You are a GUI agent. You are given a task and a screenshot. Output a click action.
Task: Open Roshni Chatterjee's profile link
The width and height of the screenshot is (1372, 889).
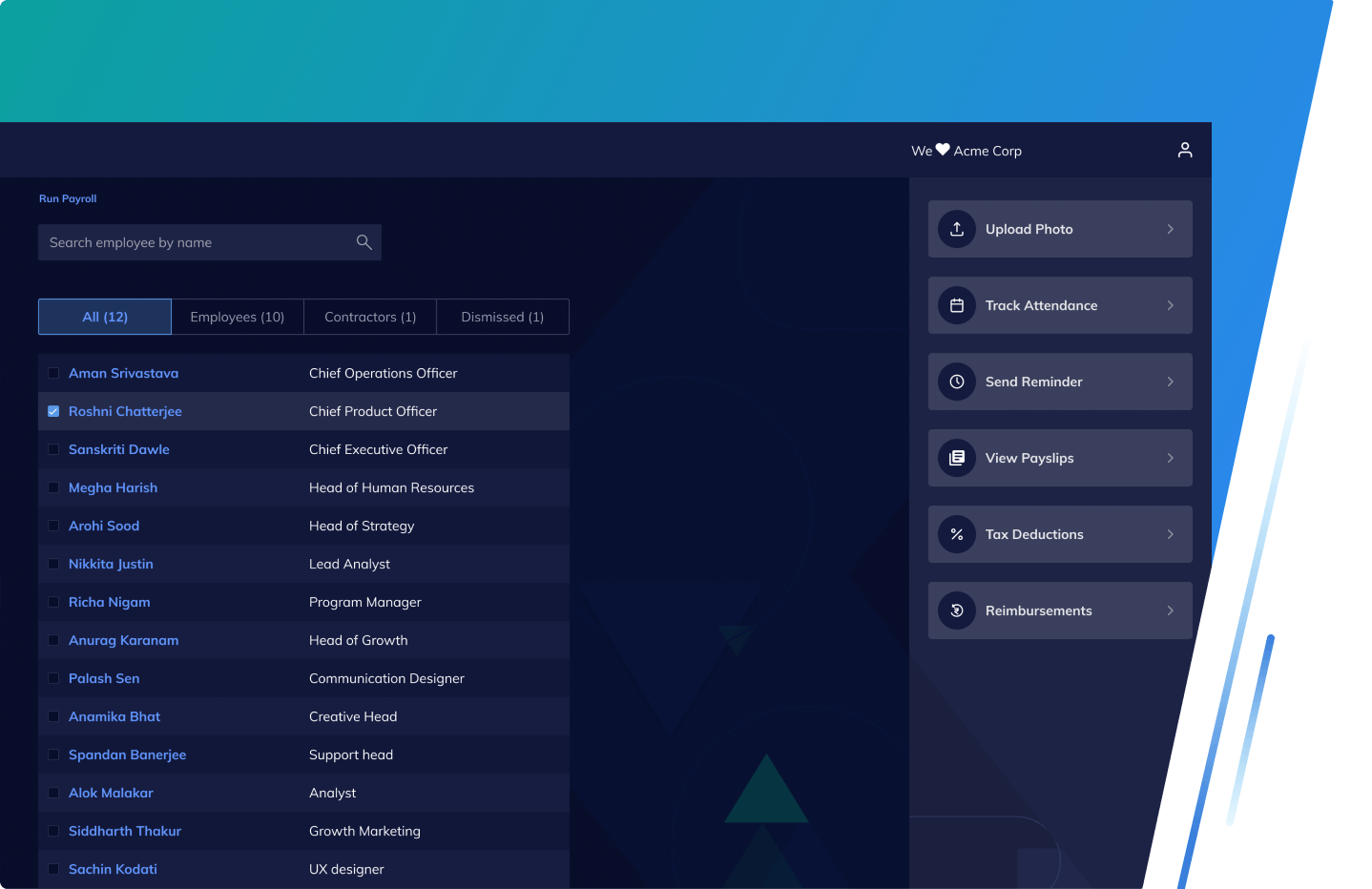pyautogui.click(x=125, y=411)
